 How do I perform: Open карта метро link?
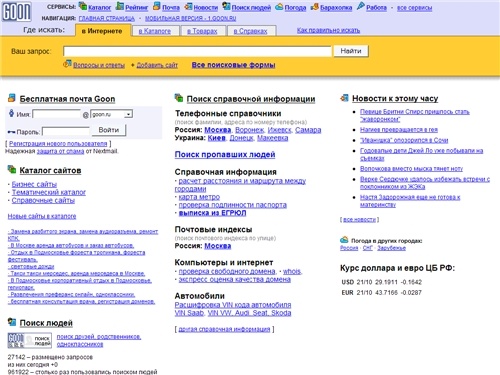[199, 197]
